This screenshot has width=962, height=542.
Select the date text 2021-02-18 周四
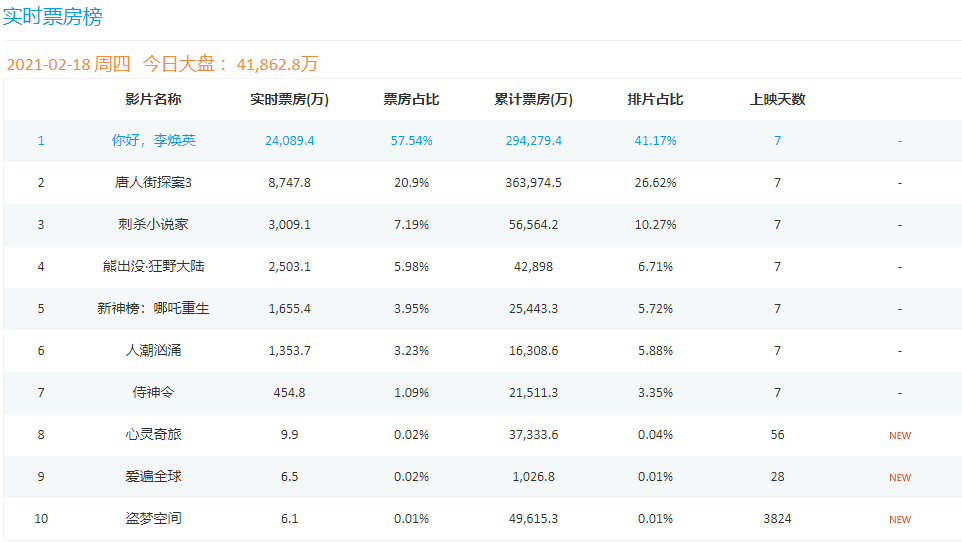pyautogui.click(x=69, y=64)
